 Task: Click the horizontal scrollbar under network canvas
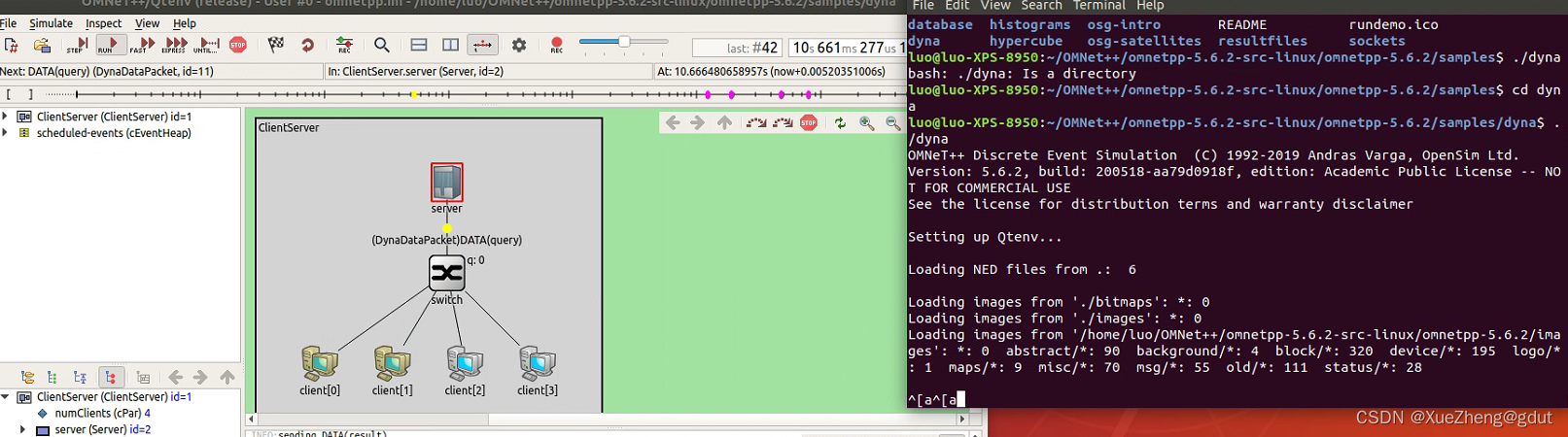[608, 420]
